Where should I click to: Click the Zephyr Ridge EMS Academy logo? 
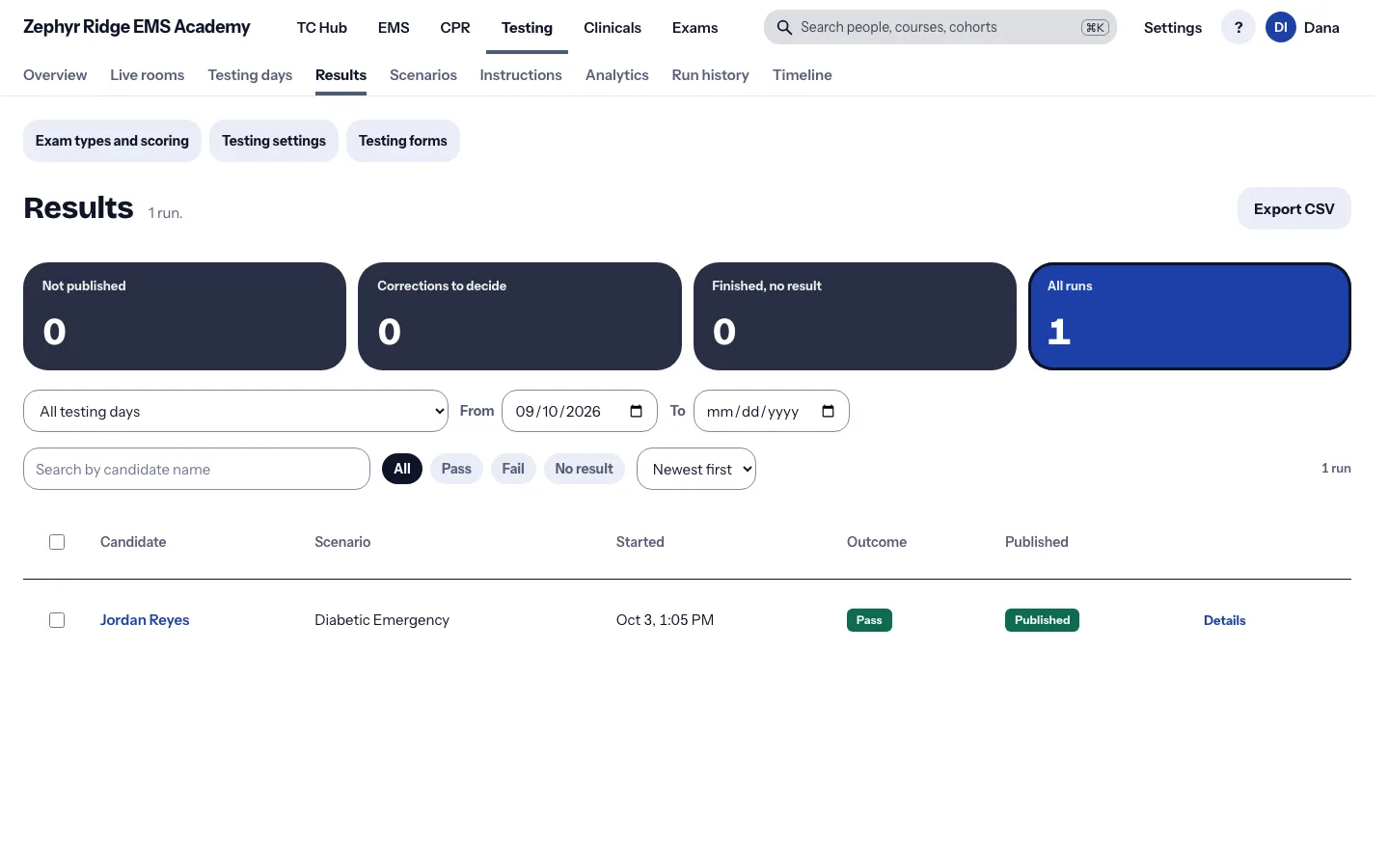(x=137, y=27)
